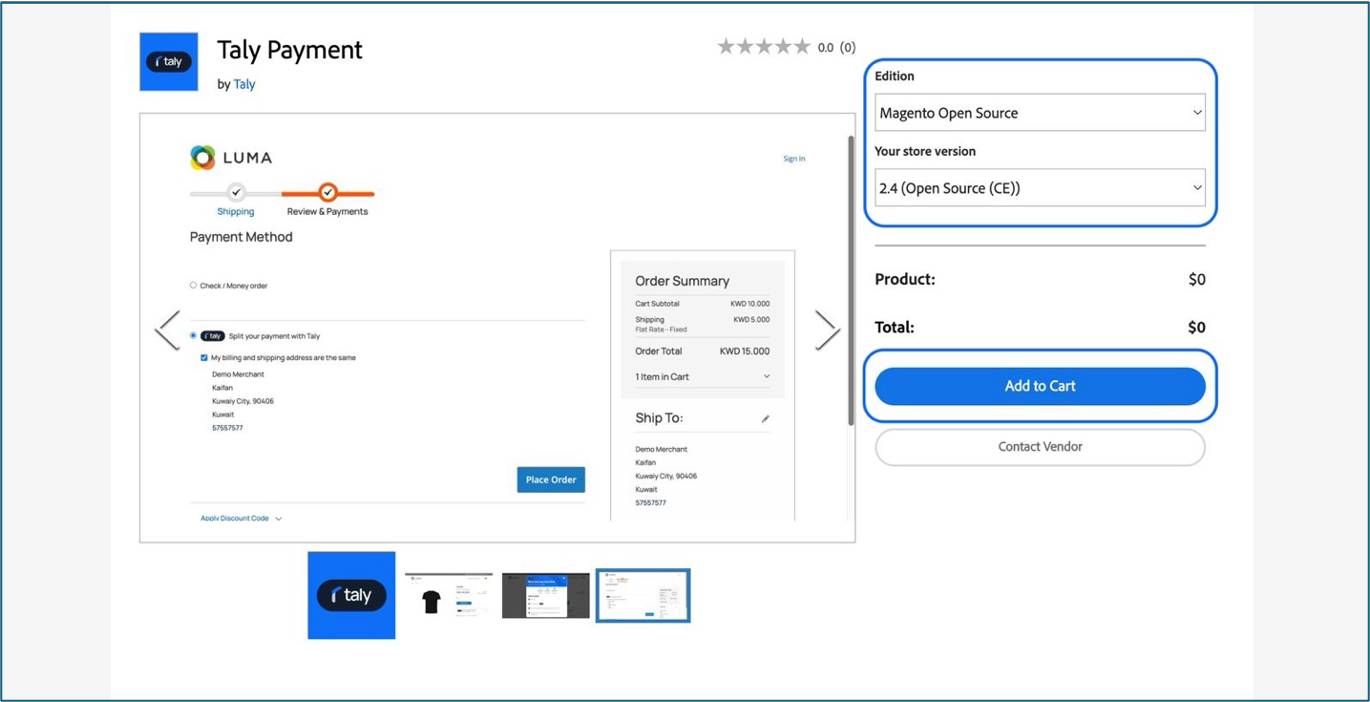
Task: Open the Taly vendor link
Action: click(x=244, y=85)
